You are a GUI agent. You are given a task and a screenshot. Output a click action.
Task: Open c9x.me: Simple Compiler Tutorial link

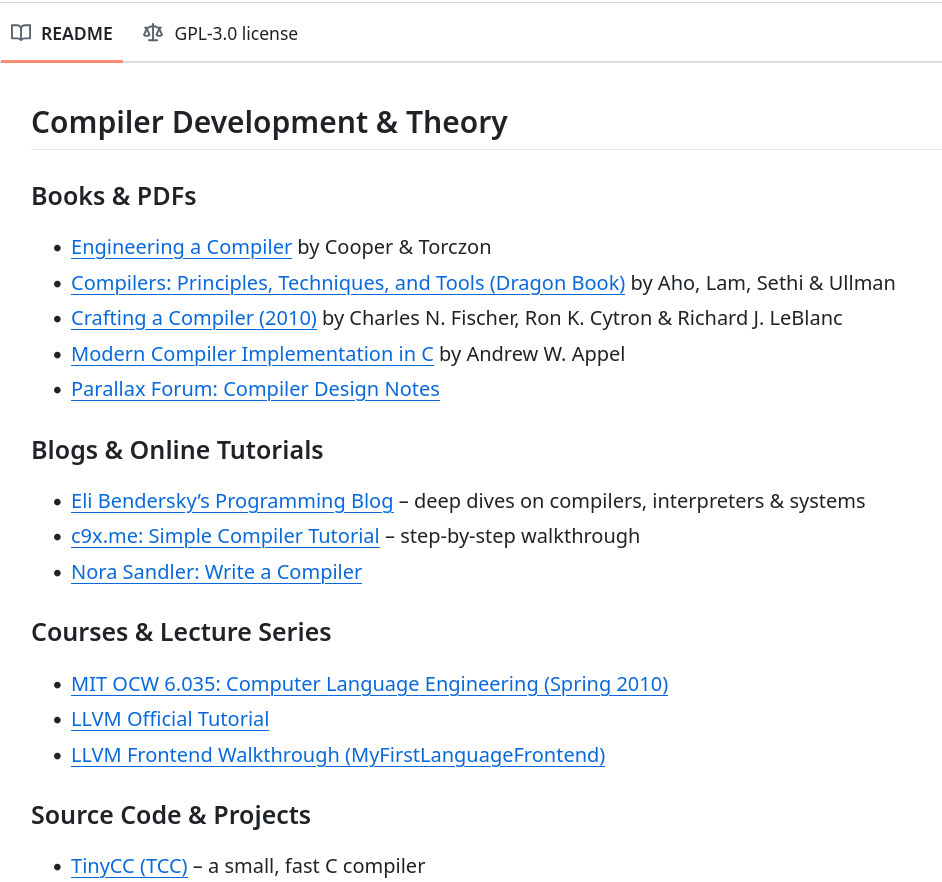coord(225,536)
